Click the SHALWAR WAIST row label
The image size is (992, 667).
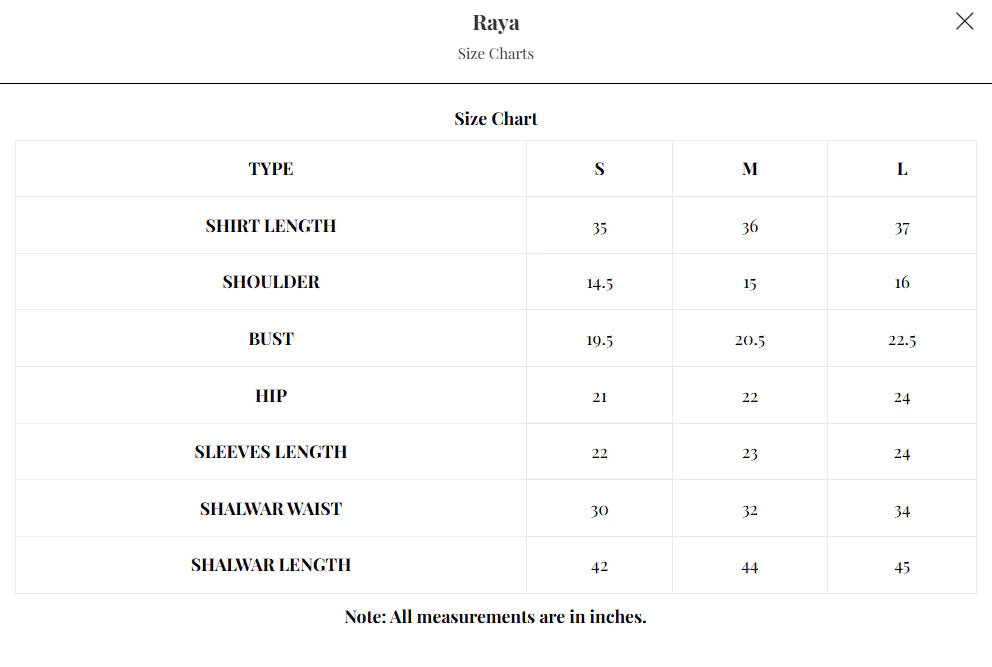coord(271,509)
